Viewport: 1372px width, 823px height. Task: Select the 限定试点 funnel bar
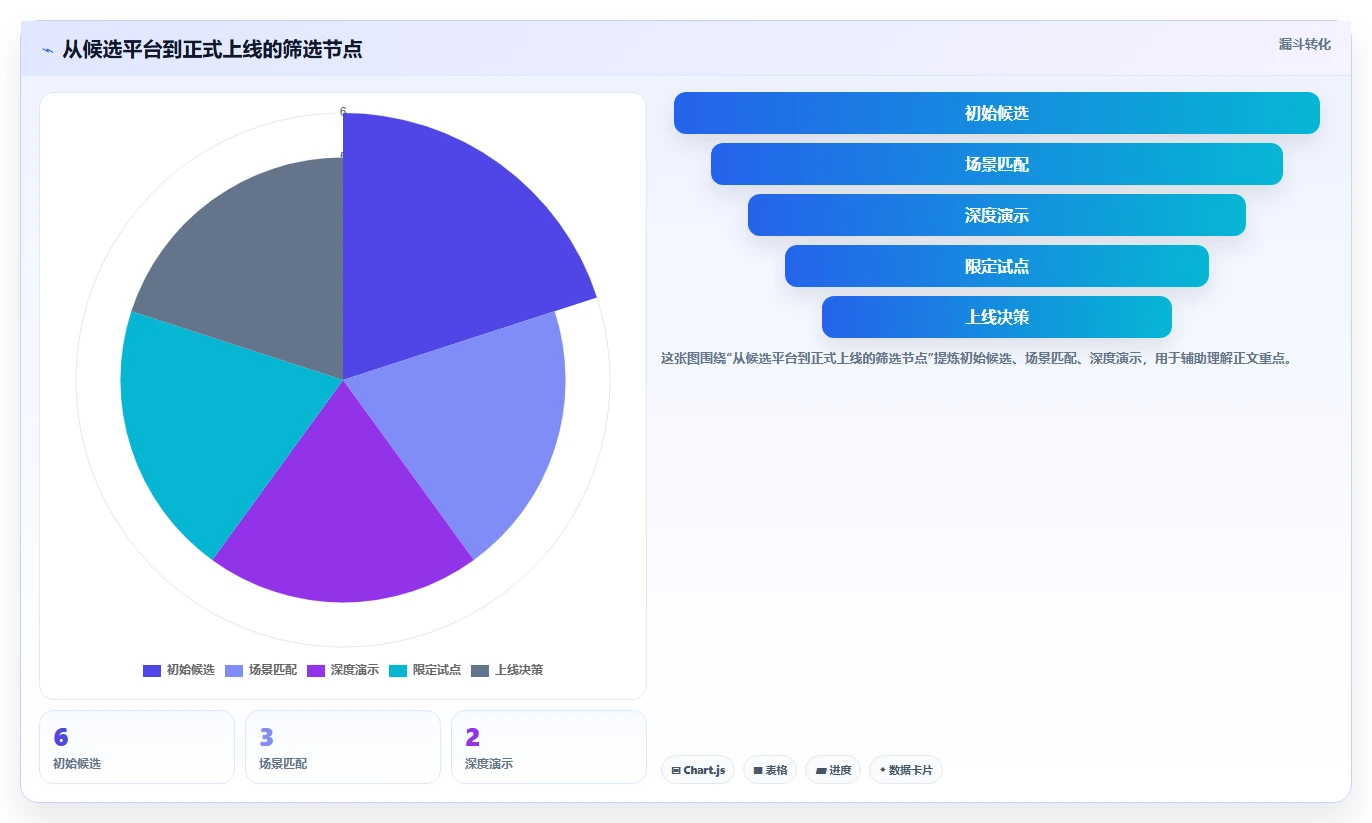coord(997,266)
